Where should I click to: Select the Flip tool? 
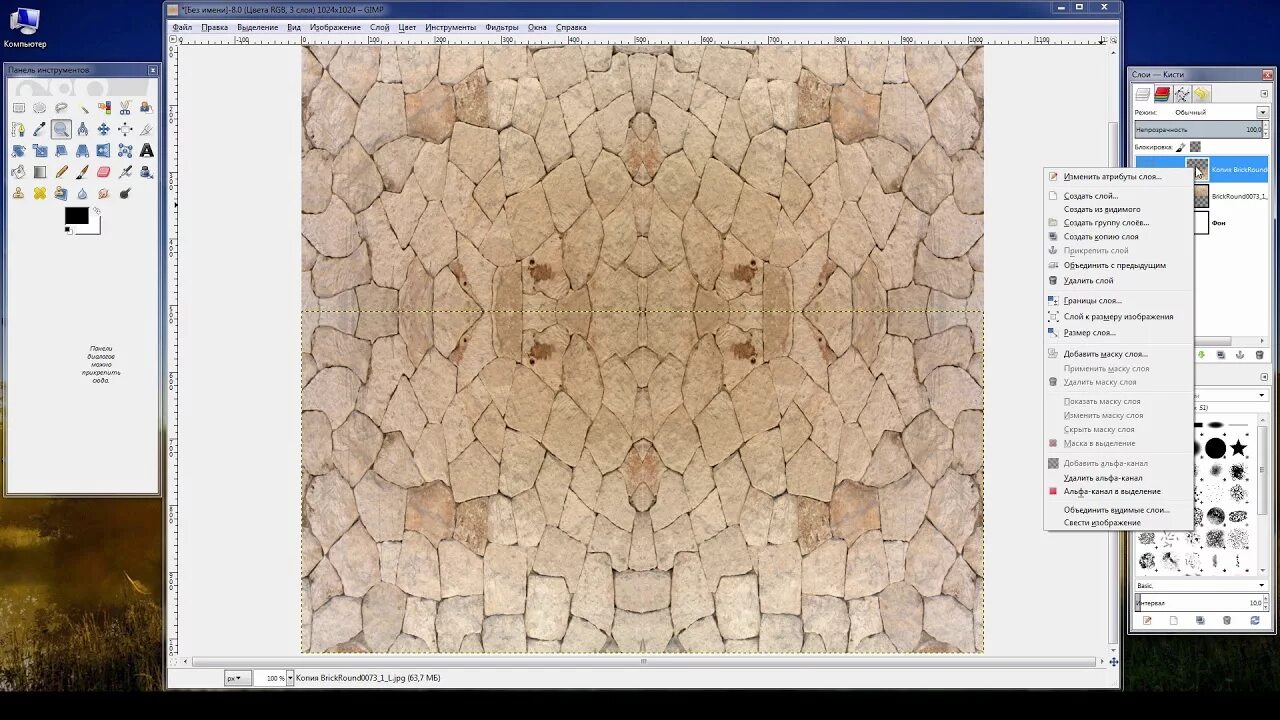104,150
